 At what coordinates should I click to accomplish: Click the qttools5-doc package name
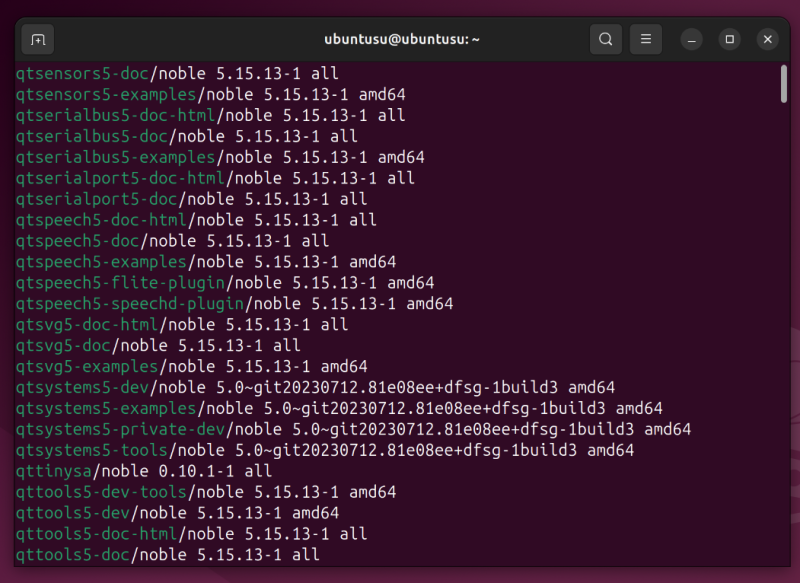(x=72, y=555)
